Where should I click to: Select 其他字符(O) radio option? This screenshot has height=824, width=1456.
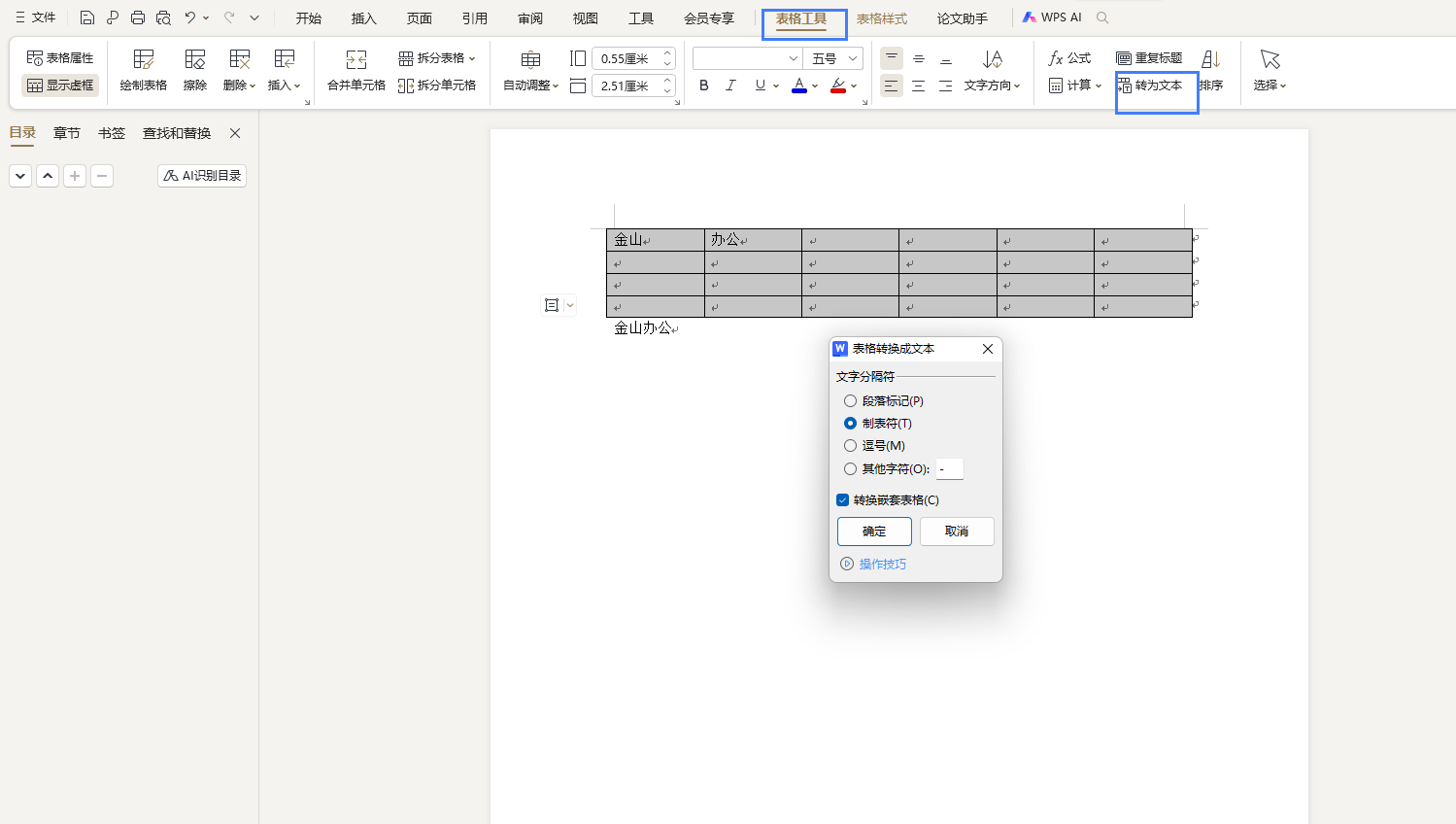click(887, 468)
